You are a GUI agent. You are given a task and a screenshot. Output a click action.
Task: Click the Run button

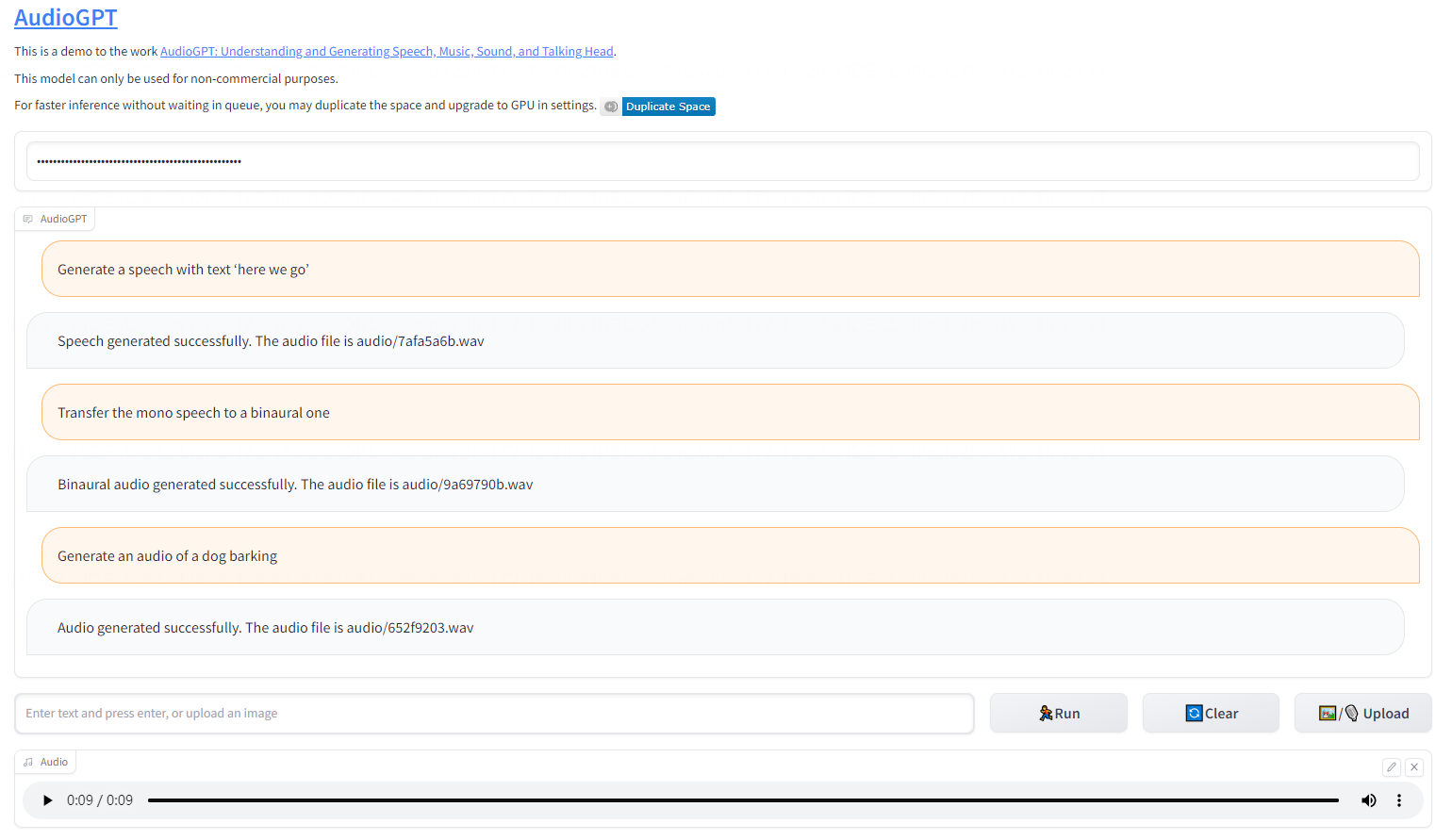coord(1059,713)
